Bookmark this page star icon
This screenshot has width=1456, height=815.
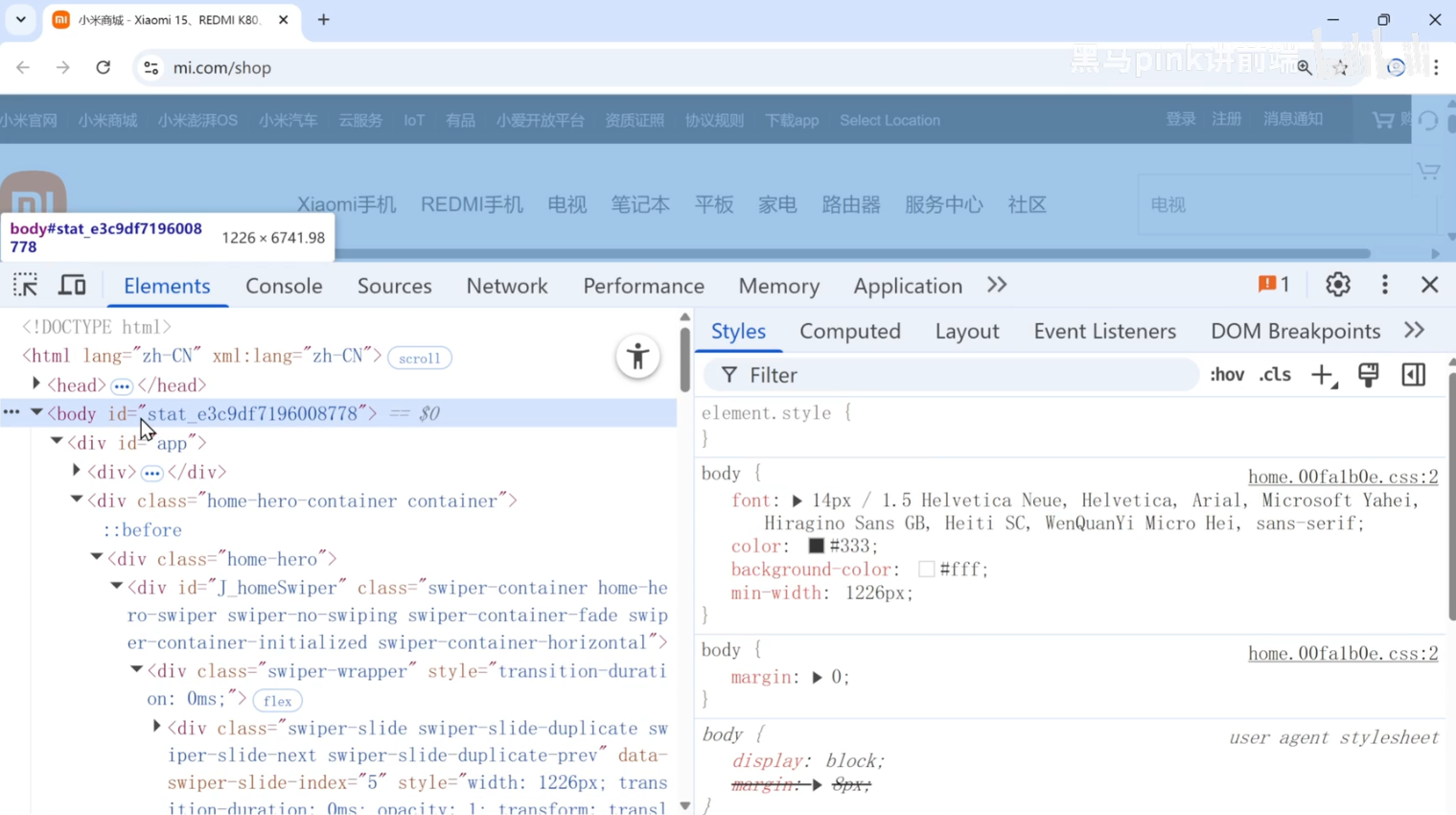click(x=1341, y=67)
